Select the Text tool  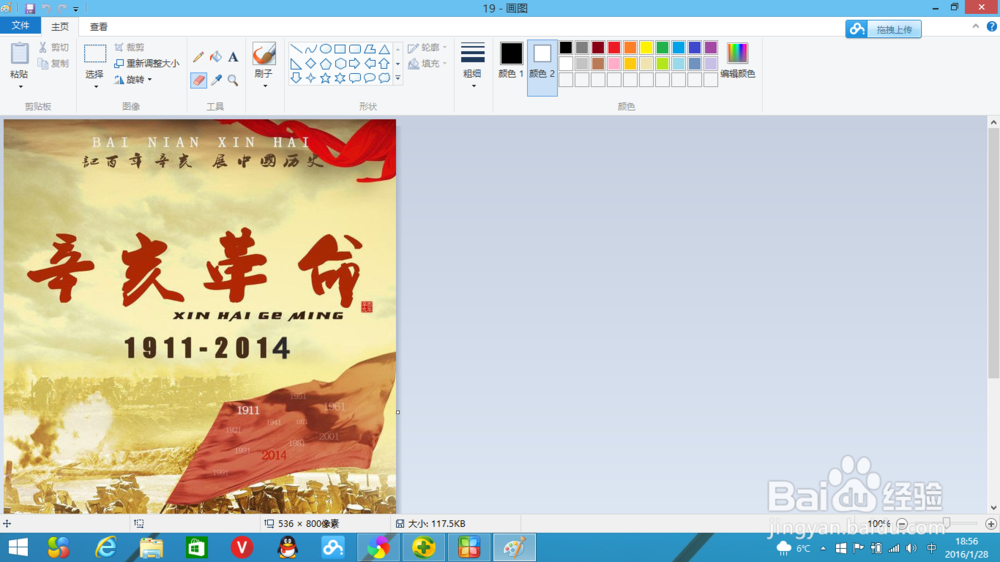233,57
